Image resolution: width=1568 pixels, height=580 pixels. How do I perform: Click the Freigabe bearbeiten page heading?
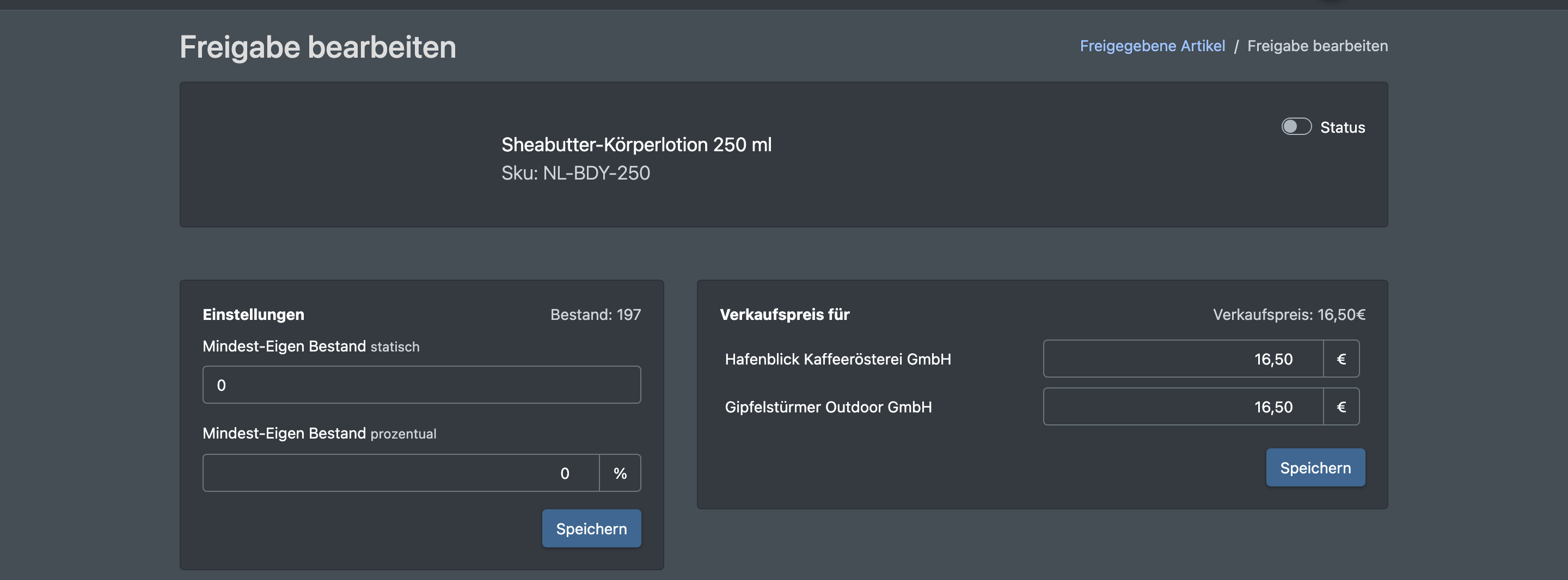[x=317, y=47]
